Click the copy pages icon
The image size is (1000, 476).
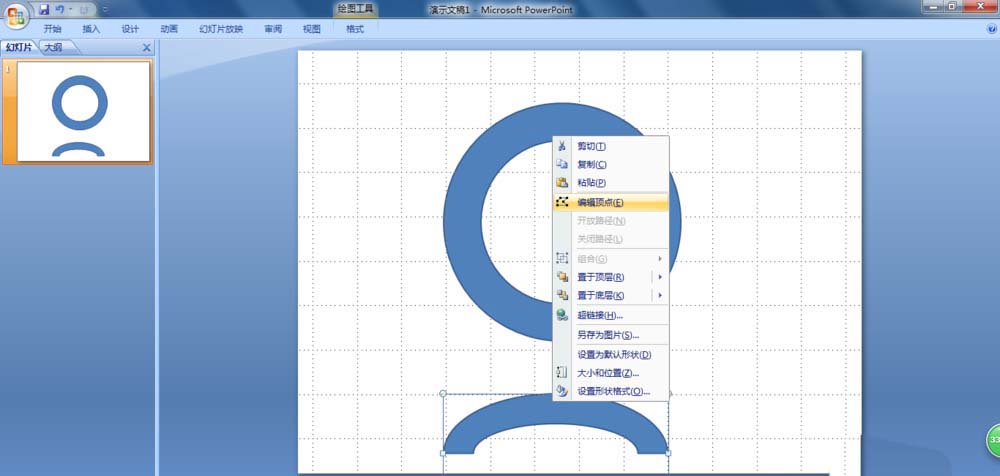562,164
